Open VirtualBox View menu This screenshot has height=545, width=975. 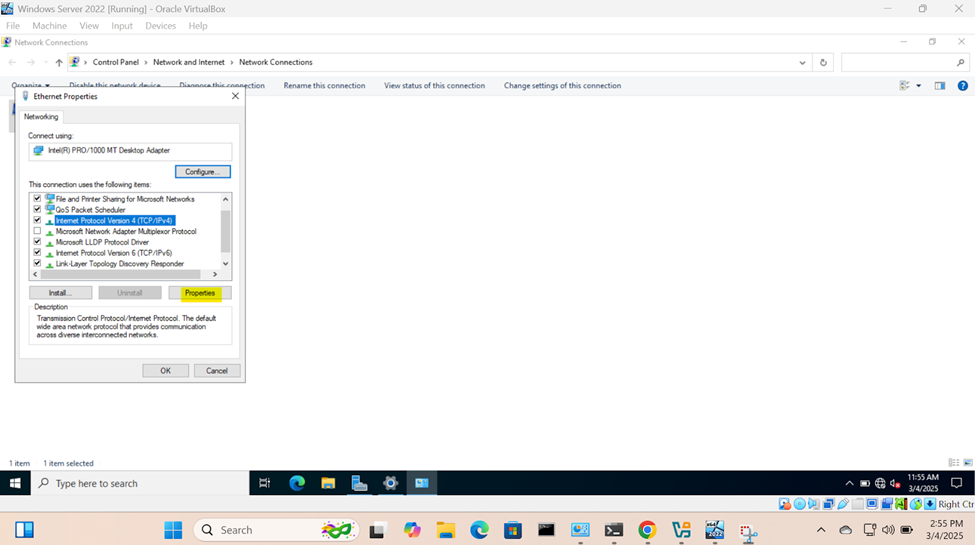pyautogui.click(x=89, y=26)
